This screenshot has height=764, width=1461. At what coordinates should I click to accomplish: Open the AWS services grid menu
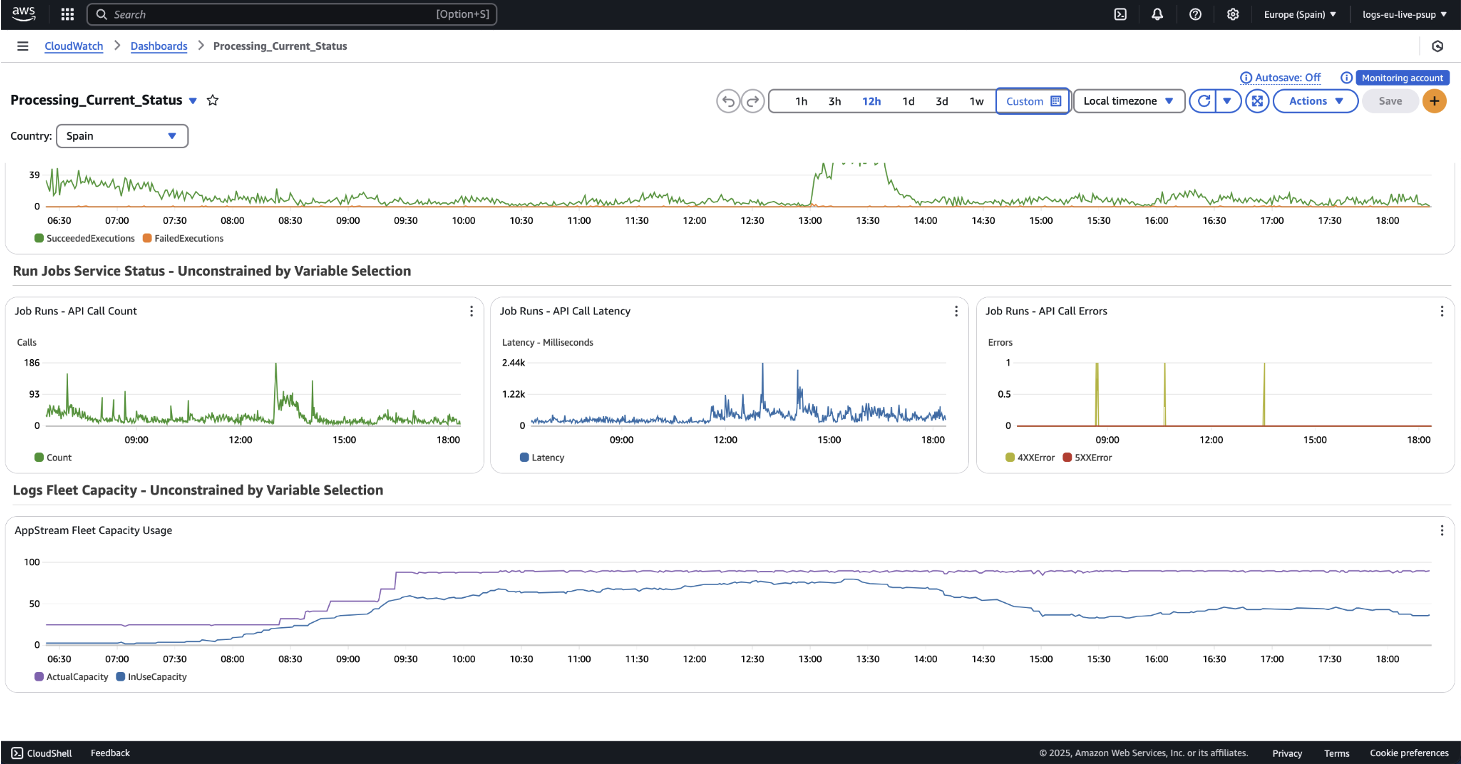click(x=67, y=14)
